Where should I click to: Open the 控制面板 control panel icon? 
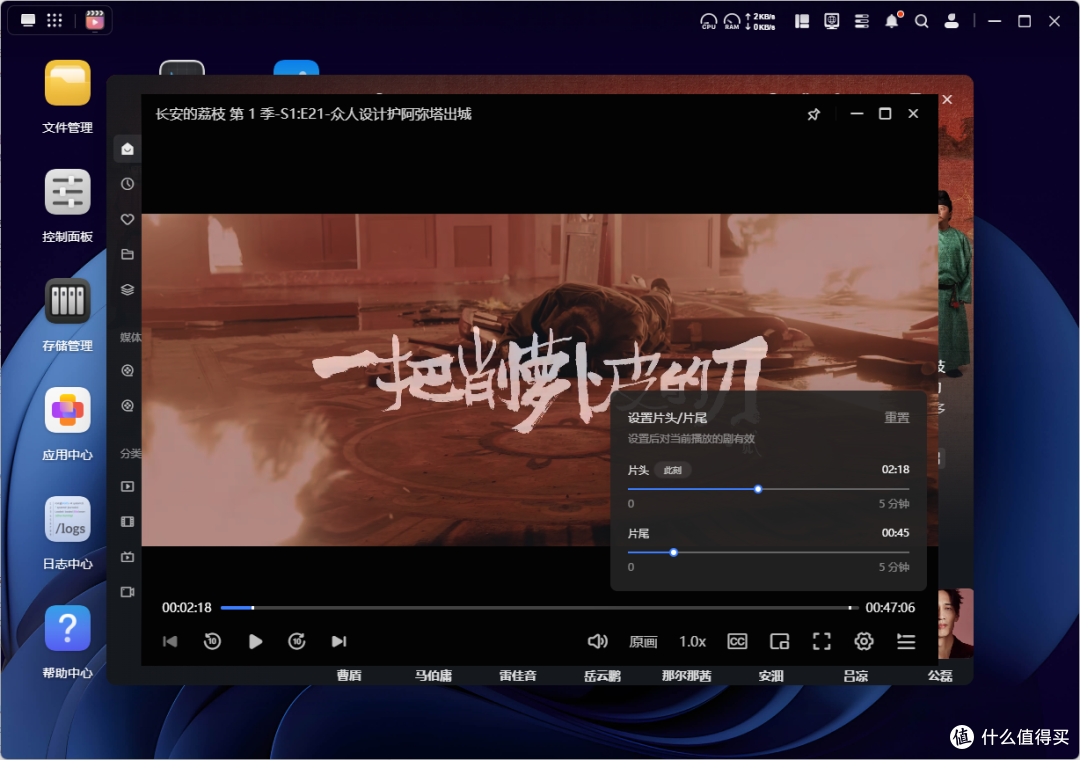point(68,192)
